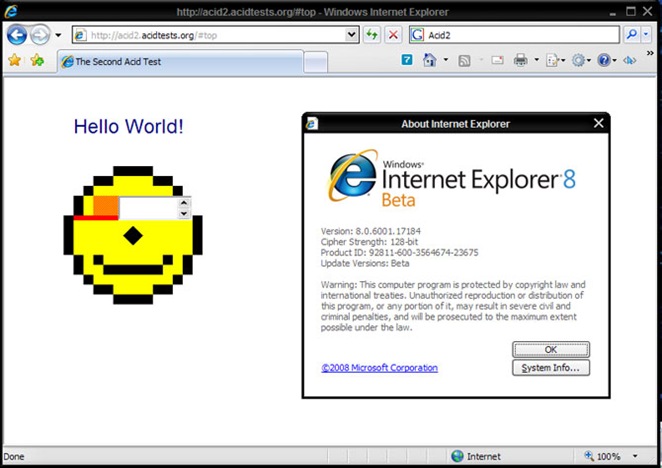Viewport: 662px width, 468px height.
Task: Maximize the Internet Explorer window
Action: [x=631, y=11]
